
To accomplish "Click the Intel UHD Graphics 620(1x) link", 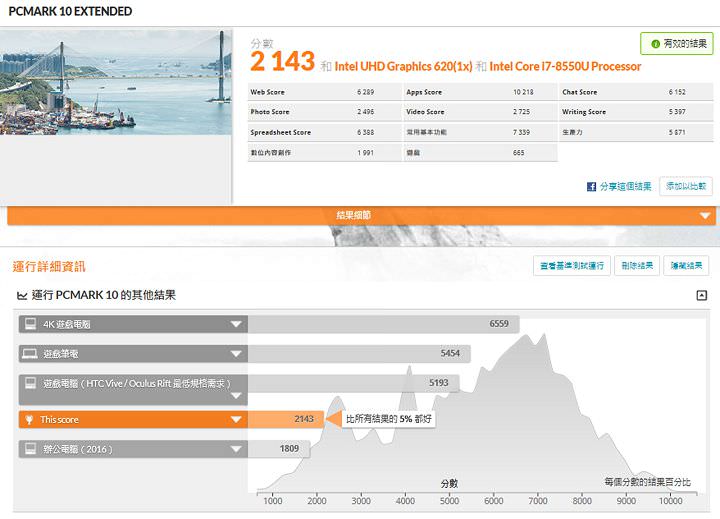I will click(403, 67).
